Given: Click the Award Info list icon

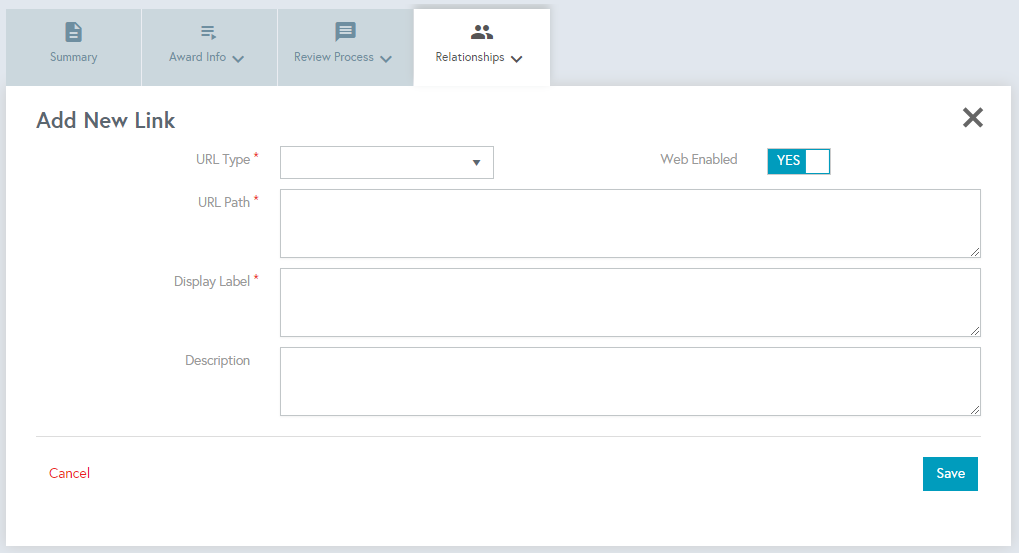Looking at the screenshot, I should [x=208, y=32].
